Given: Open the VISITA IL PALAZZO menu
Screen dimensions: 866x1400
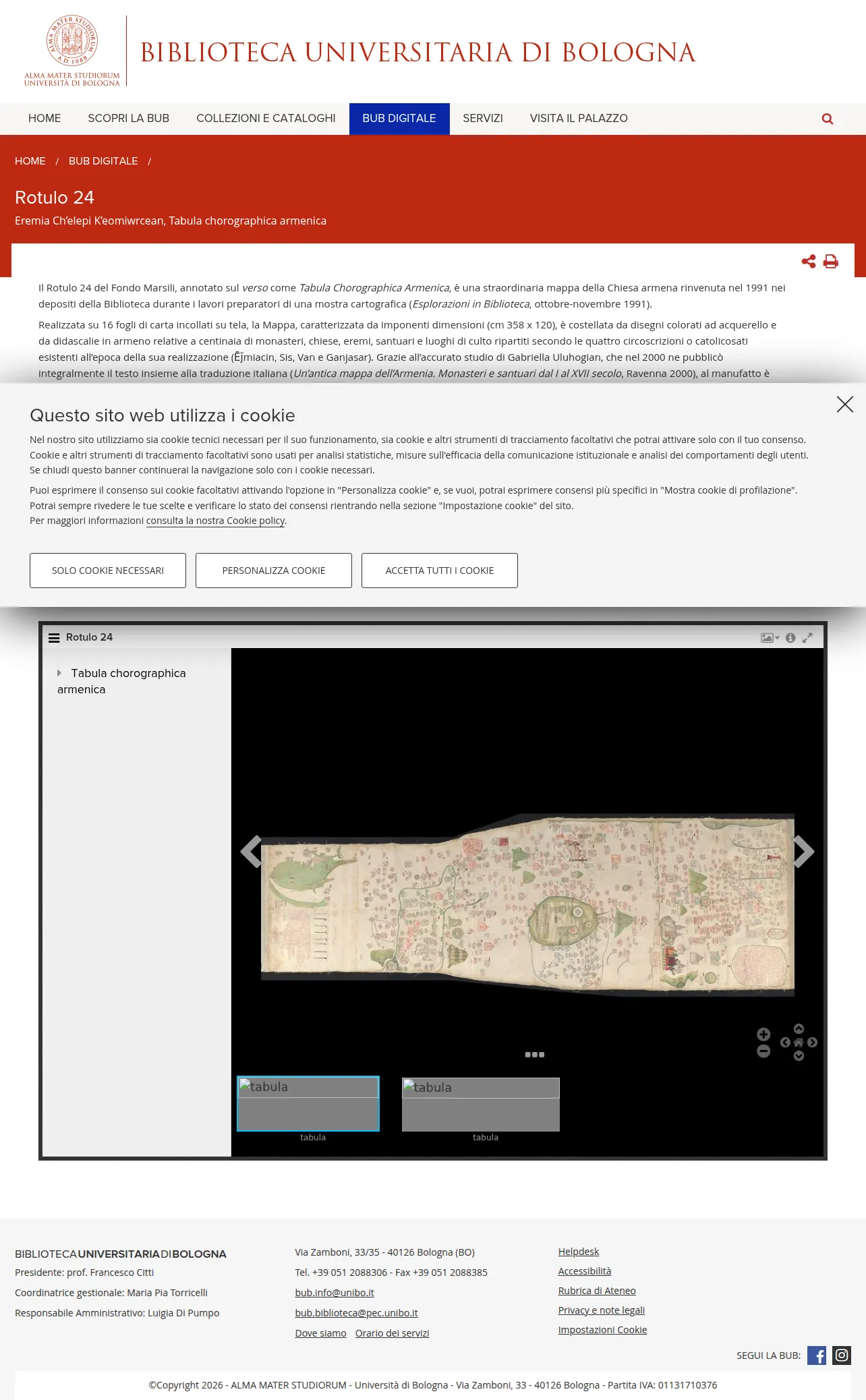Looking at the screenshot, I should coord(579,119).
